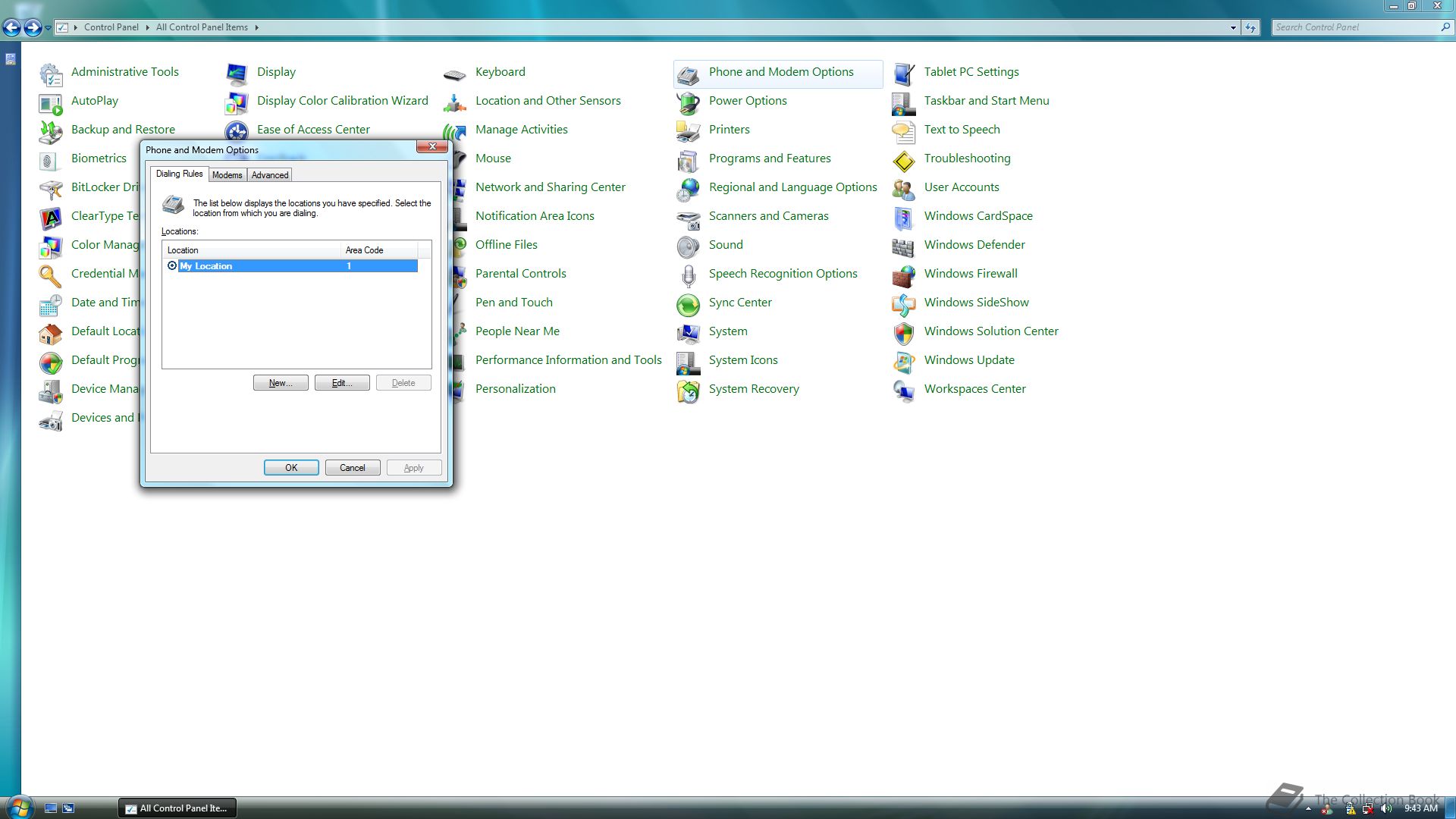The width and height of the screenshot is (1456, 819).
Task: Open the Sync Center icon
Action: [689, 304]
